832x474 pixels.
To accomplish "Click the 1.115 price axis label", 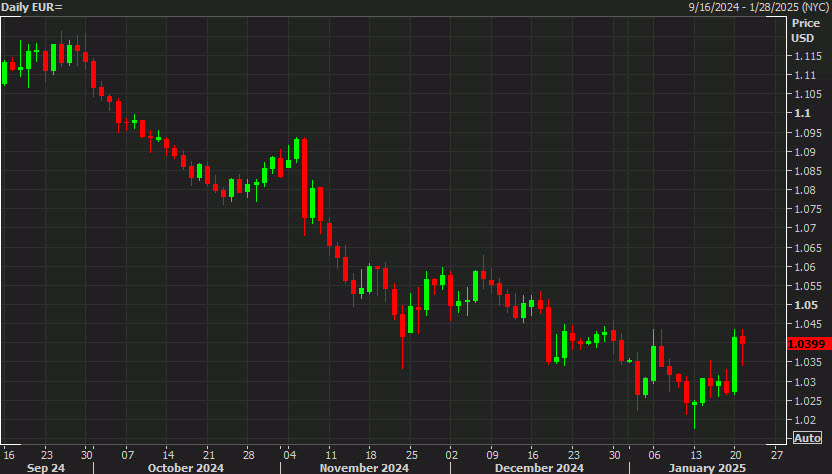I will tap(808, 56).
